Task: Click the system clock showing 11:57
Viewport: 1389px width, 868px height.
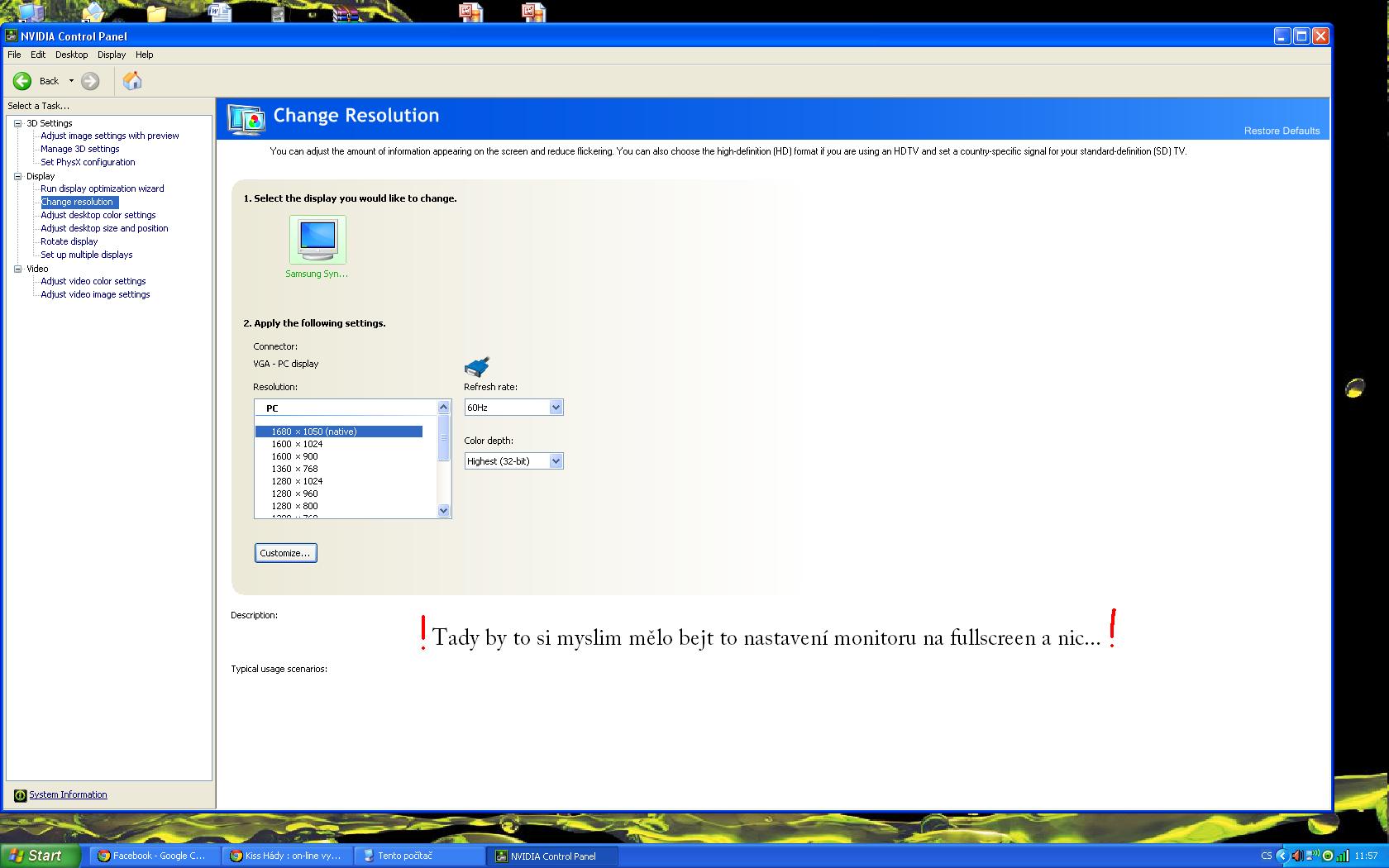Action: [1366, 856]
